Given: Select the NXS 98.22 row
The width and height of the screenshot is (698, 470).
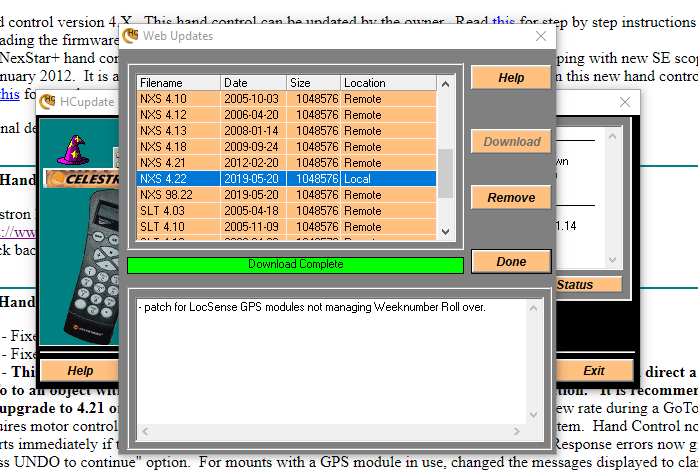Looking at the screenshot, I should pyautogui.click(x=286, y=195).
